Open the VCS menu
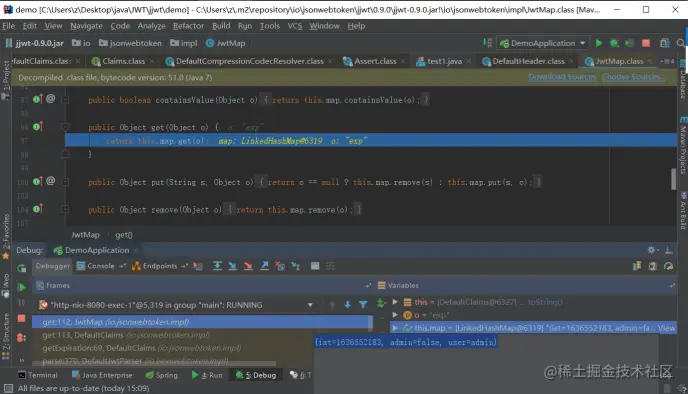688x394 pixels. pyautogui.click(x=295, y=26)
